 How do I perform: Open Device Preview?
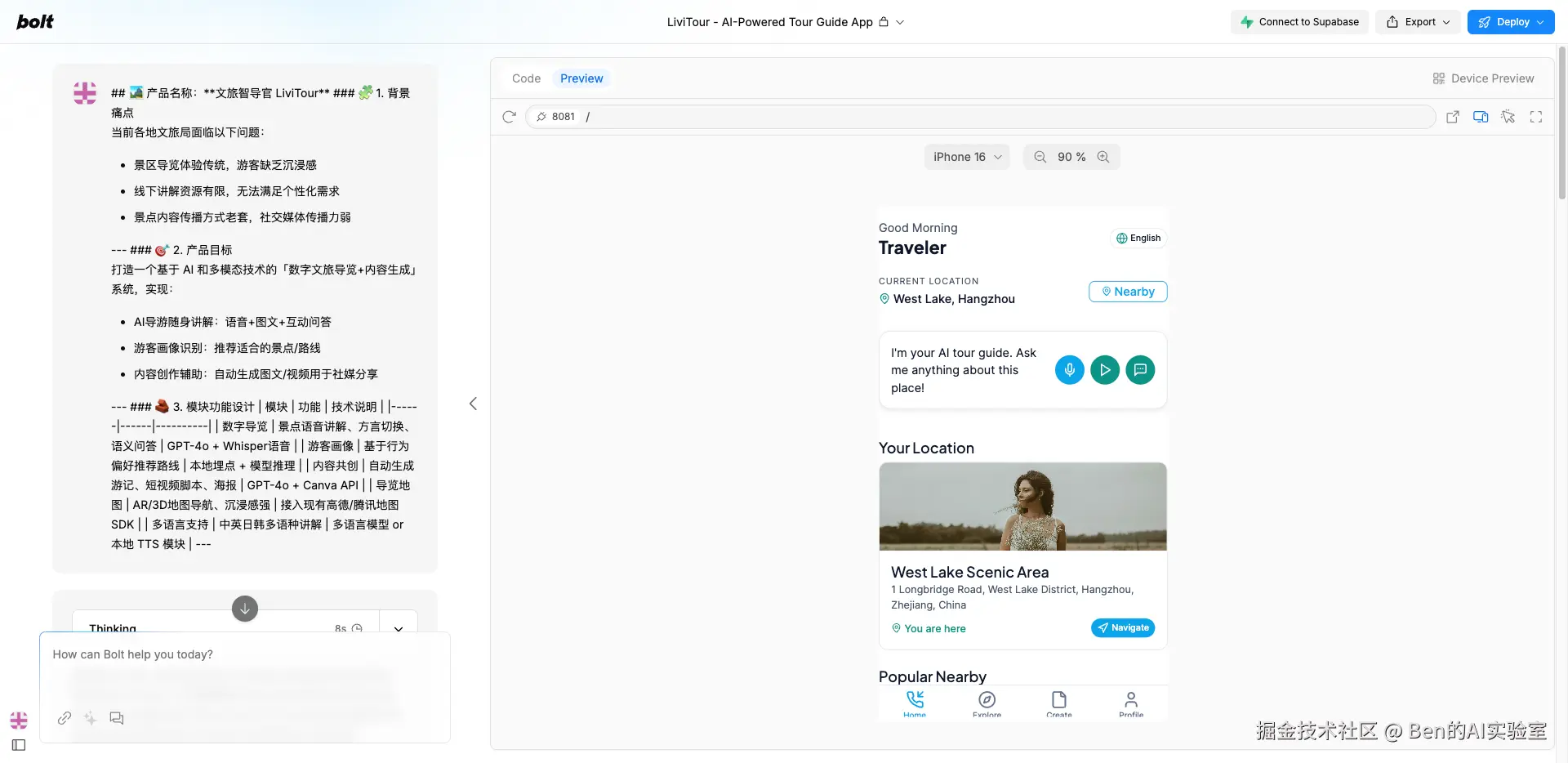[x=1483, y=78]
